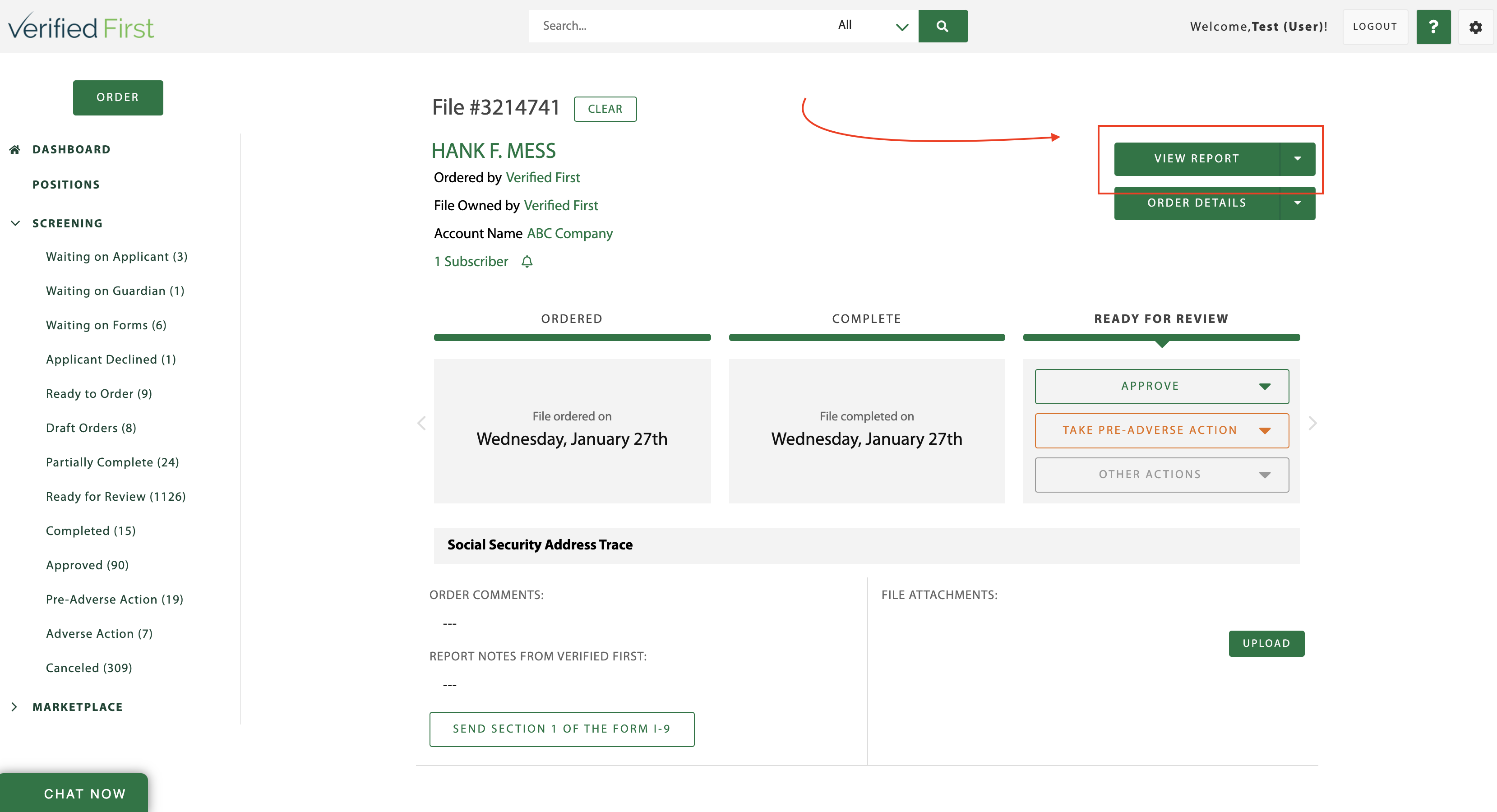Click the Verified First logo
Screen dimensions: 1497x812
[x=81, y=27]
